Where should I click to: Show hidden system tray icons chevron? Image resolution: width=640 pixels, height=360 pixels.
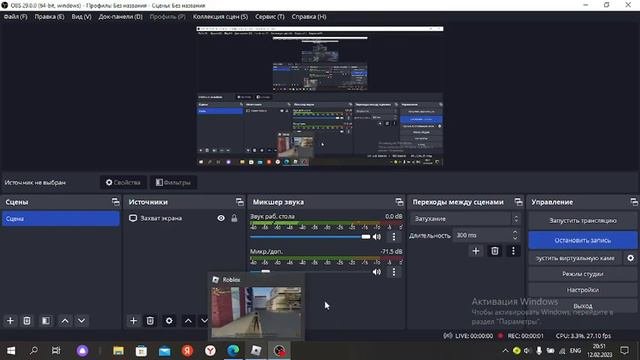point(505,351)
